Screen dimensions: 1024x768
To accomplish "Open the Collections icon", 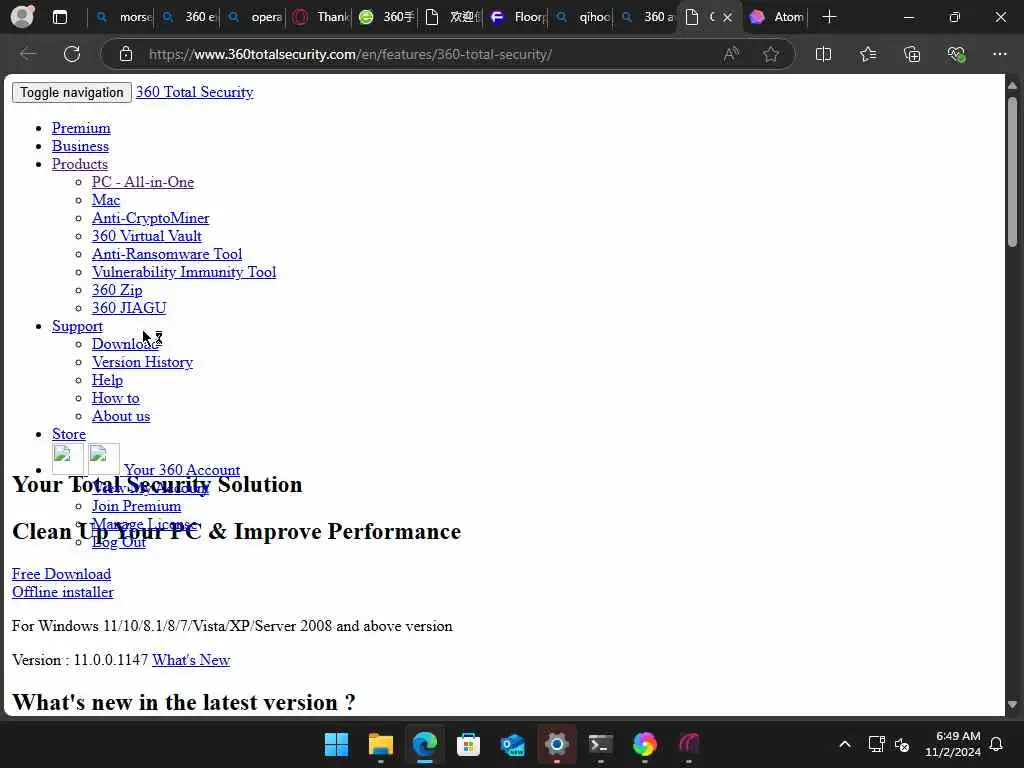I will point(912,54).
